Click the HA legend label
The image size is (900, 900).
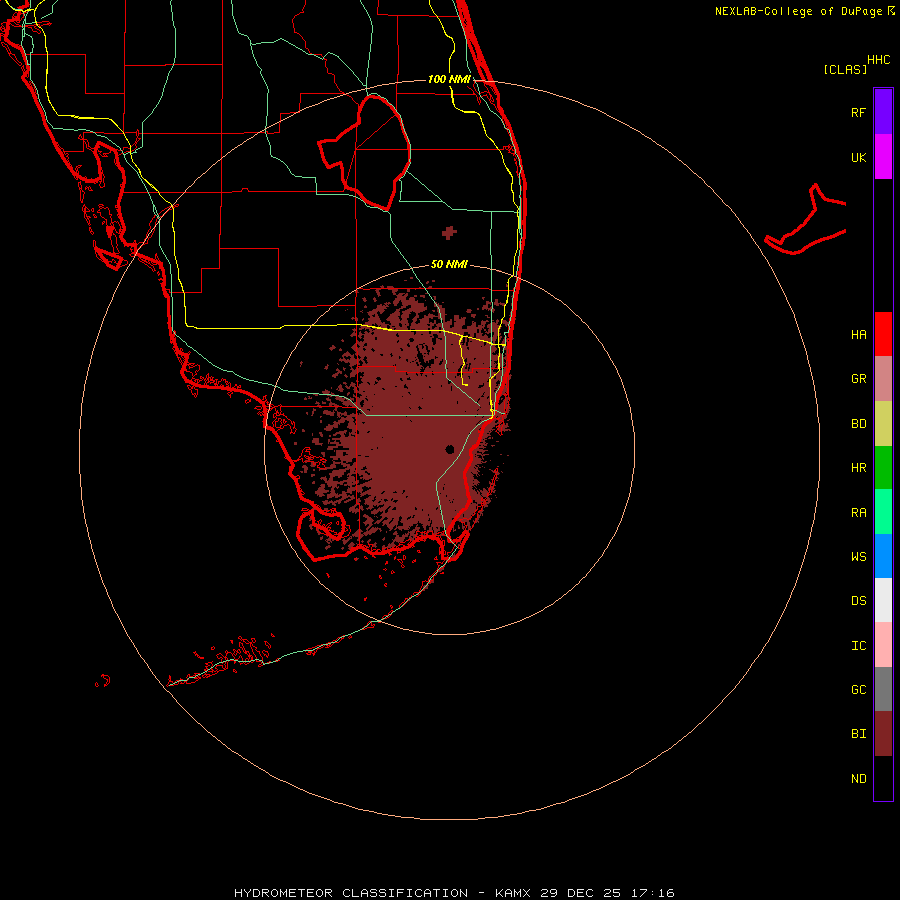pos(858,335)
